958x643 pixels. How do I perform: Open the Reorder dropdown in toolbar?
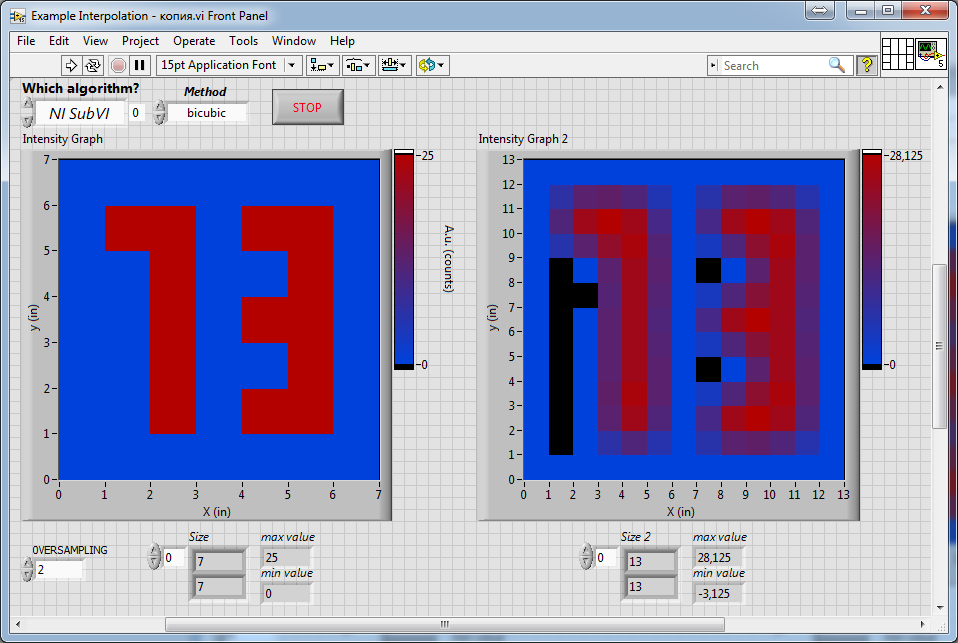tap(432, 65)
